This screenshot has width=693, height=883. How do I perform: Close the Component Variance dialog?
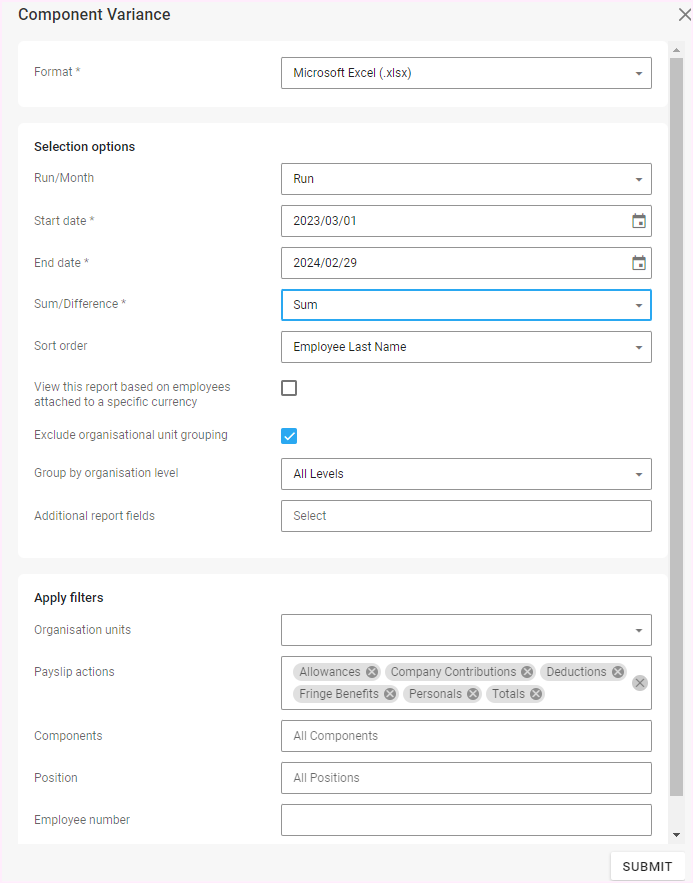(684, 15)
